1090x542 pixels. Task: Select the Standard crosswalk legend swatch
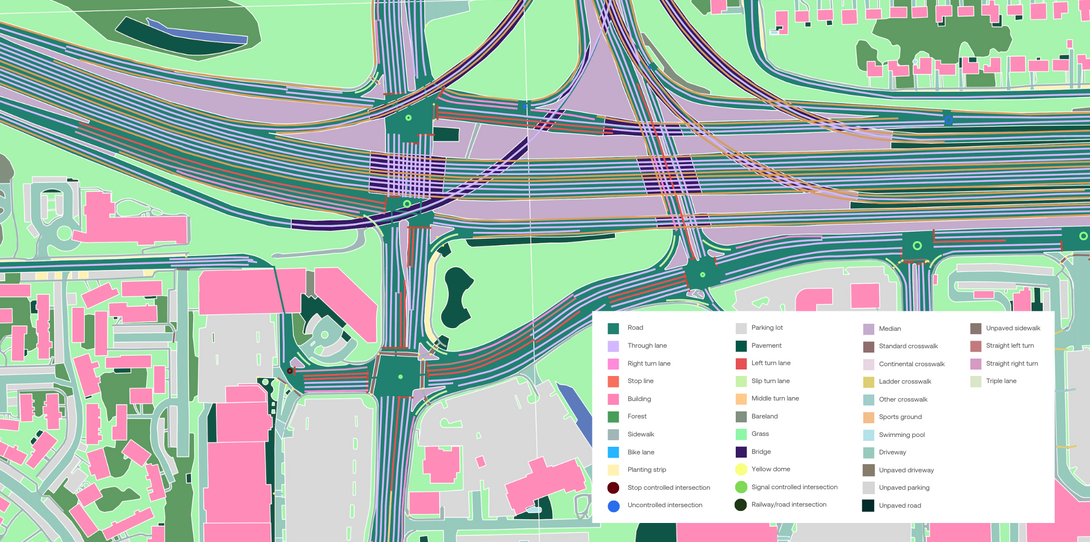tap(868, 346)
